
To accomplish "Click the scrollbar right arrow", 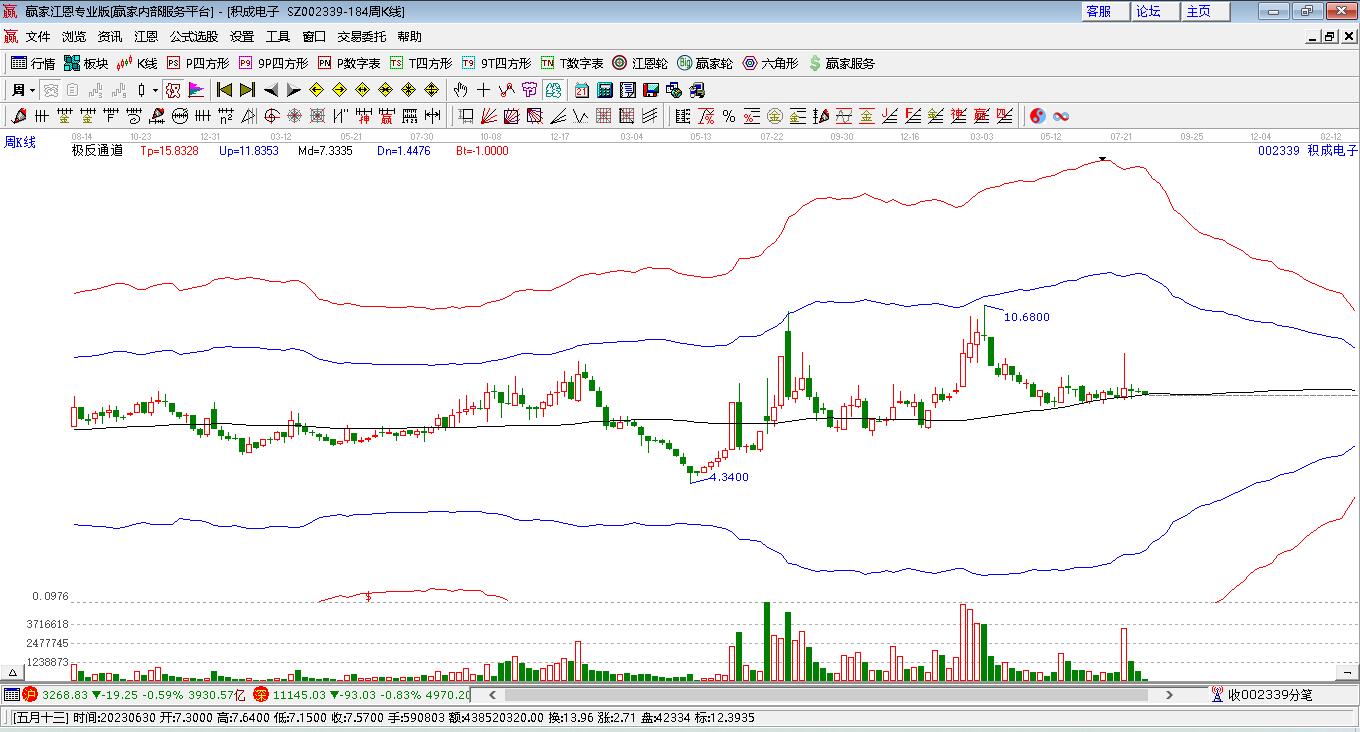I will (x=1169, y=694).
